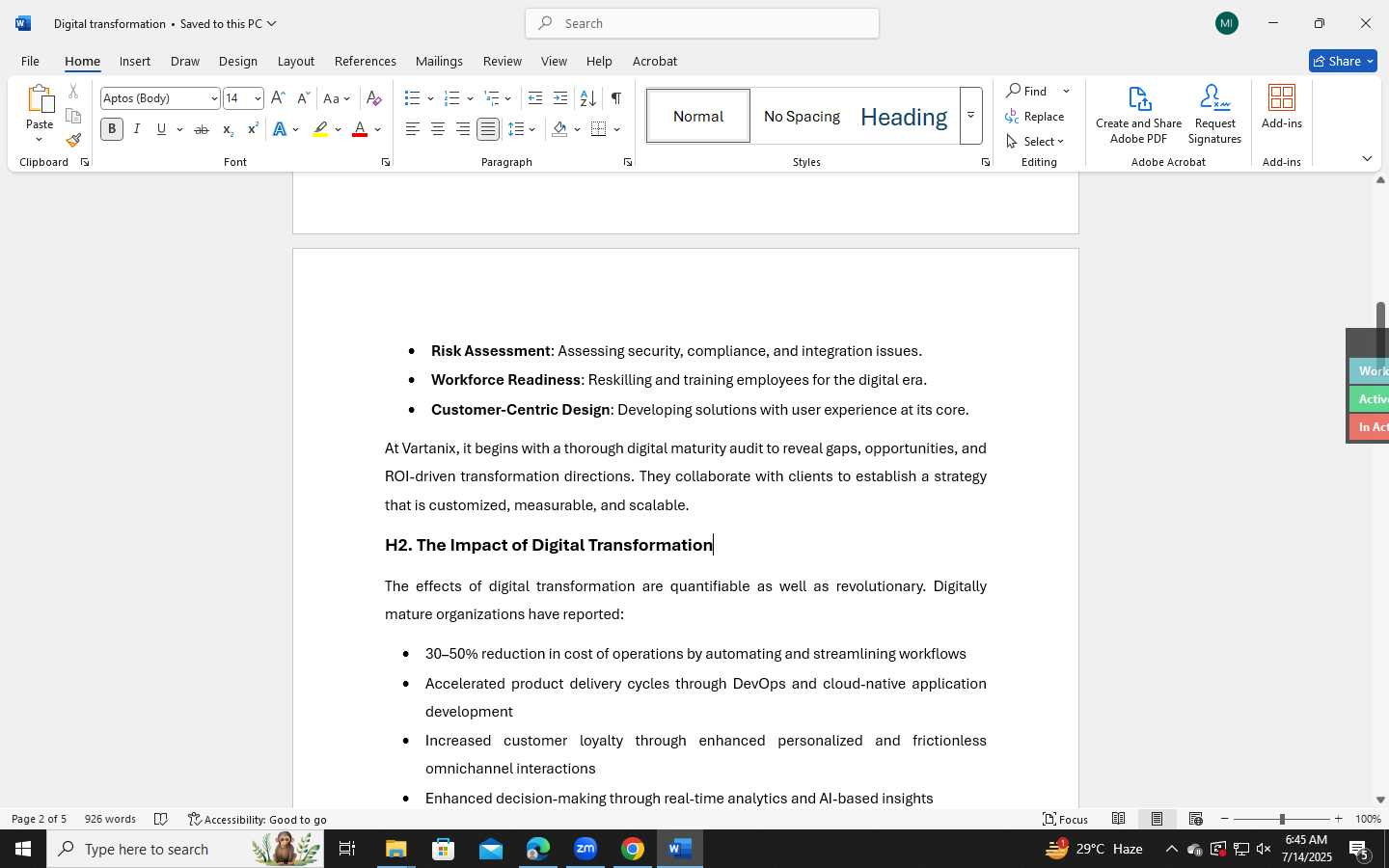The image size is (1389, 868).
Task: Click the Share button
Action: point(1343,61)
